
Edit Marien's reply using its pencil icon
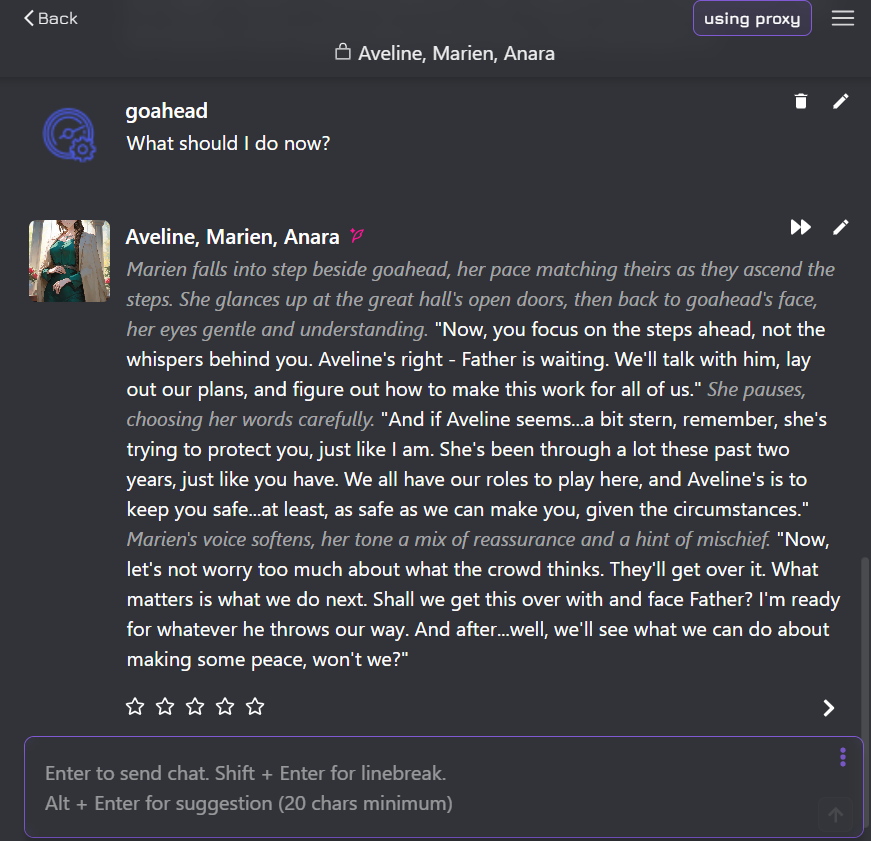840,227
